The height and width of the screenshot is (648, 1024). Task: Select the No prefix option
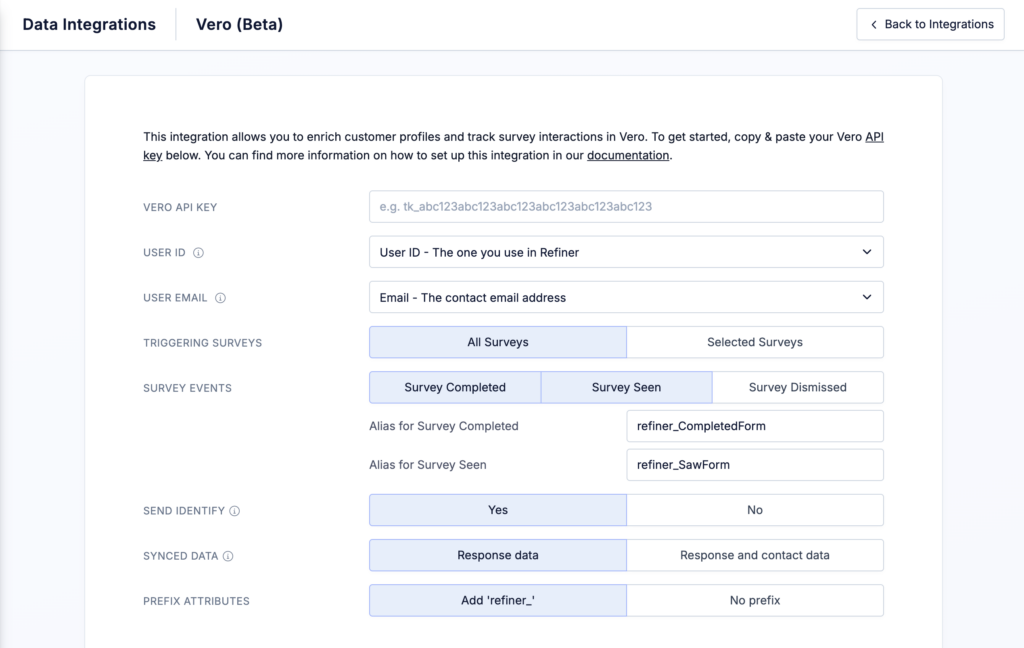coord(754,600)
